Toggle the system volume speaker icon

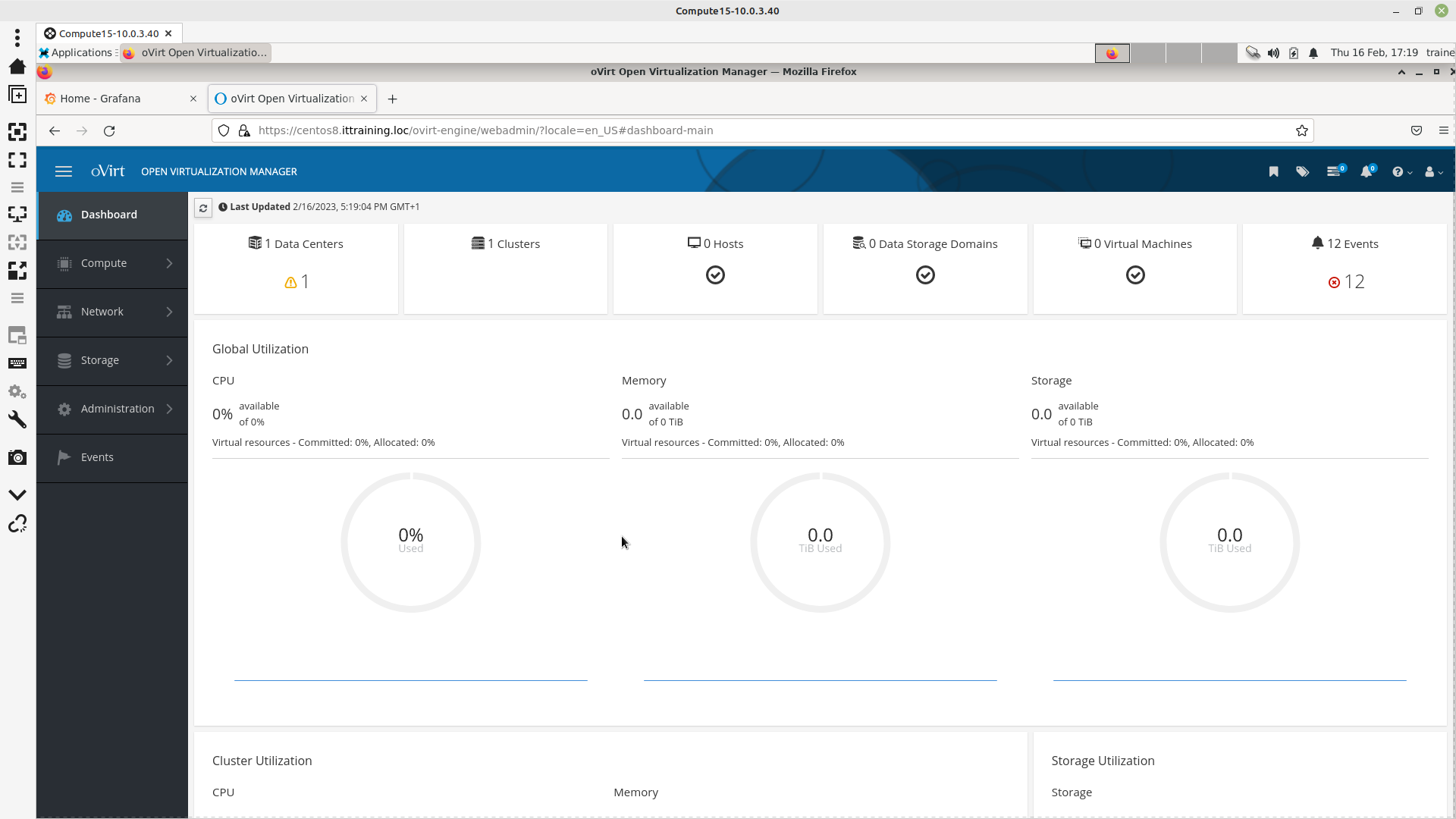1273,53
